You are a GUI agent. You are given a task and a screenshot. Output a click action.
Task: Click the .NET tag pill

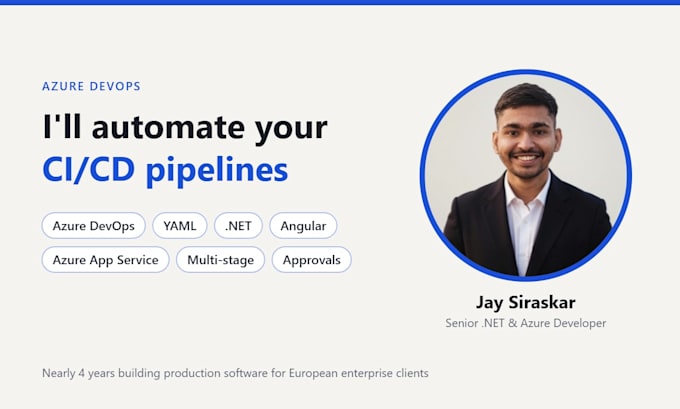tap(238, 226)
